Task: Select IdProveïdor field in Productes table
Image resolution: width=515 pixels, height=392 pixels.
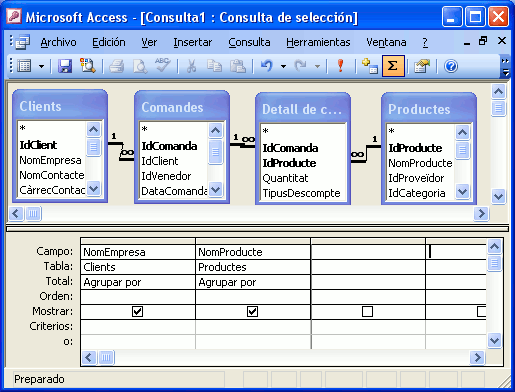Action: point(416,178)
